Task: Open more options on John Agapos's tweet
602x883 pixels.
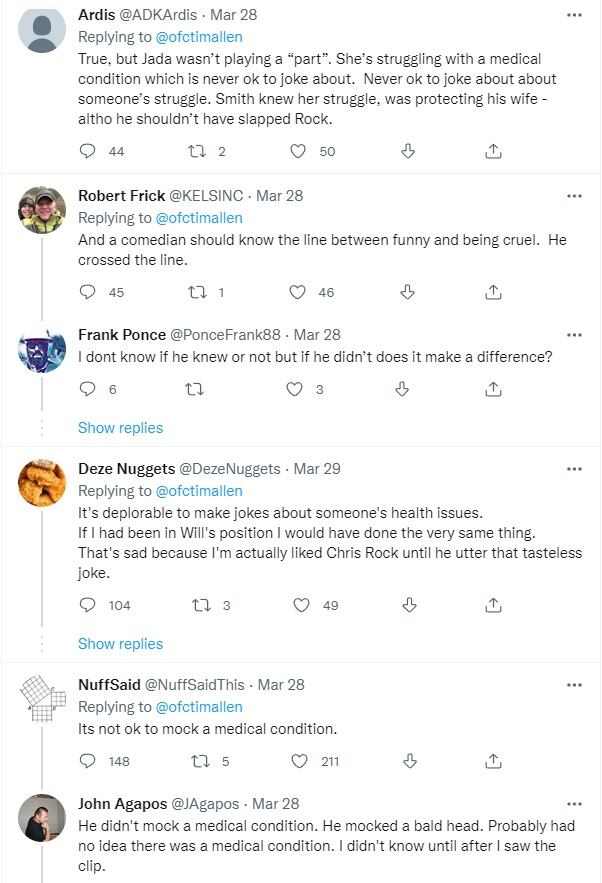Action: tap(574, 803)
